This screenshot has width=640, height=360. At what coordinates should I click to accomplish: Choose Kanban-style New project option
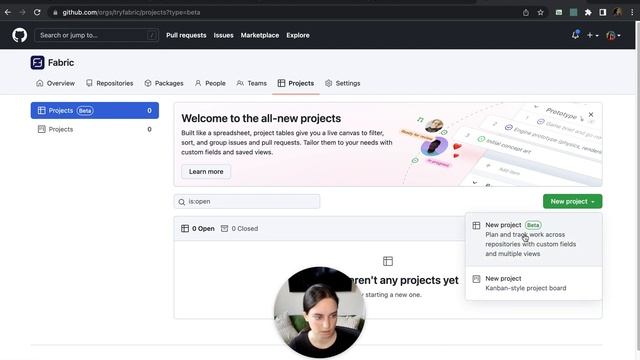[533, 283]
